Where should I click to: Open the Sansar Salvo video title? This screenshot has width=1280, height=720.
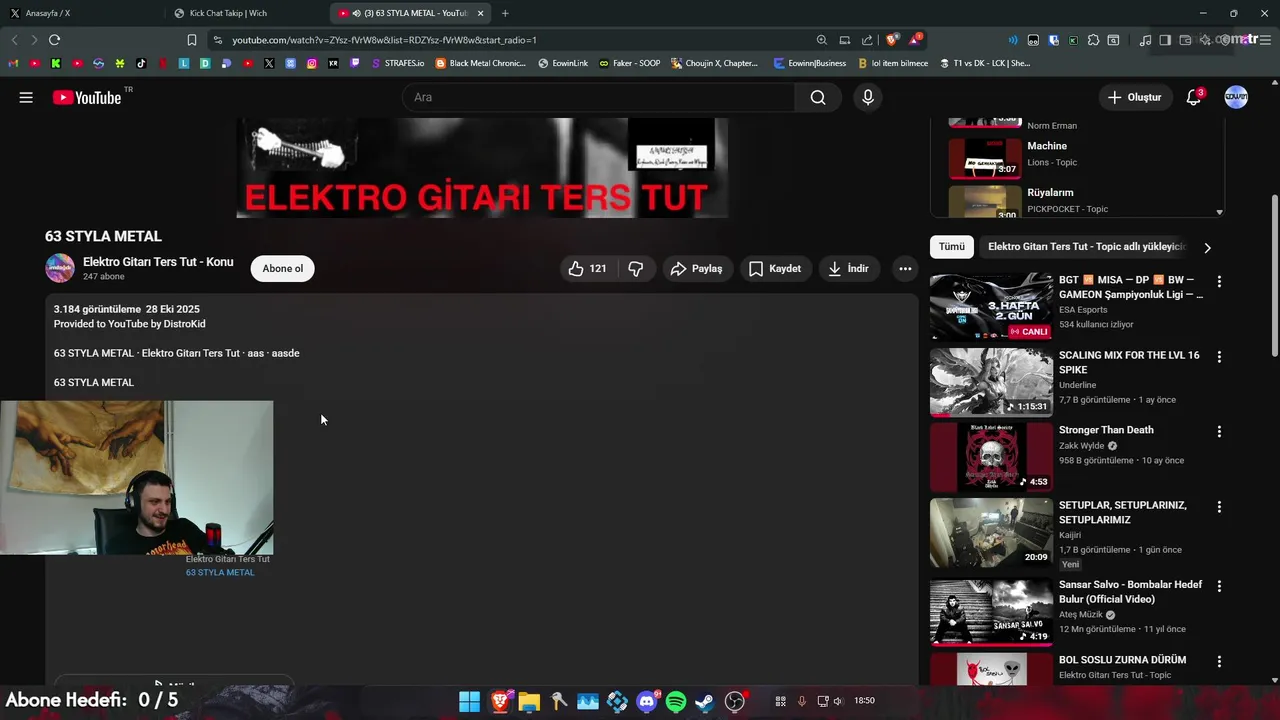(1130, 592)
